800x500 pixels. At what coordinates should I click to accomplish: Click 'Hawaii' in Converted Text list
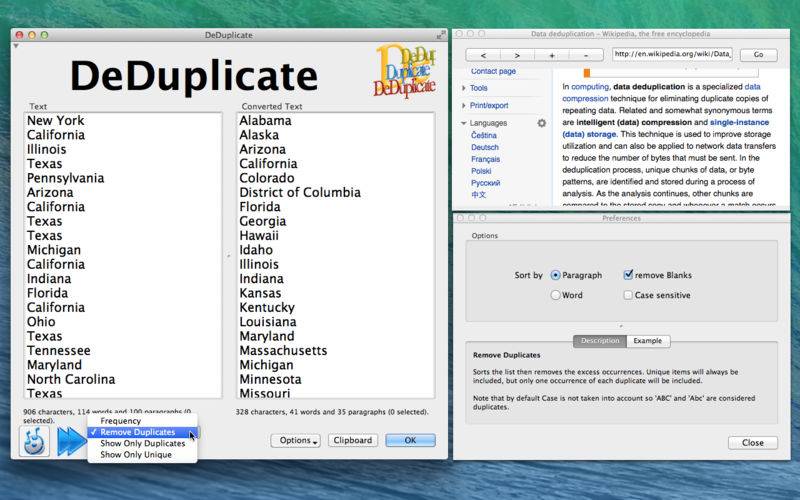click(259, 236)
